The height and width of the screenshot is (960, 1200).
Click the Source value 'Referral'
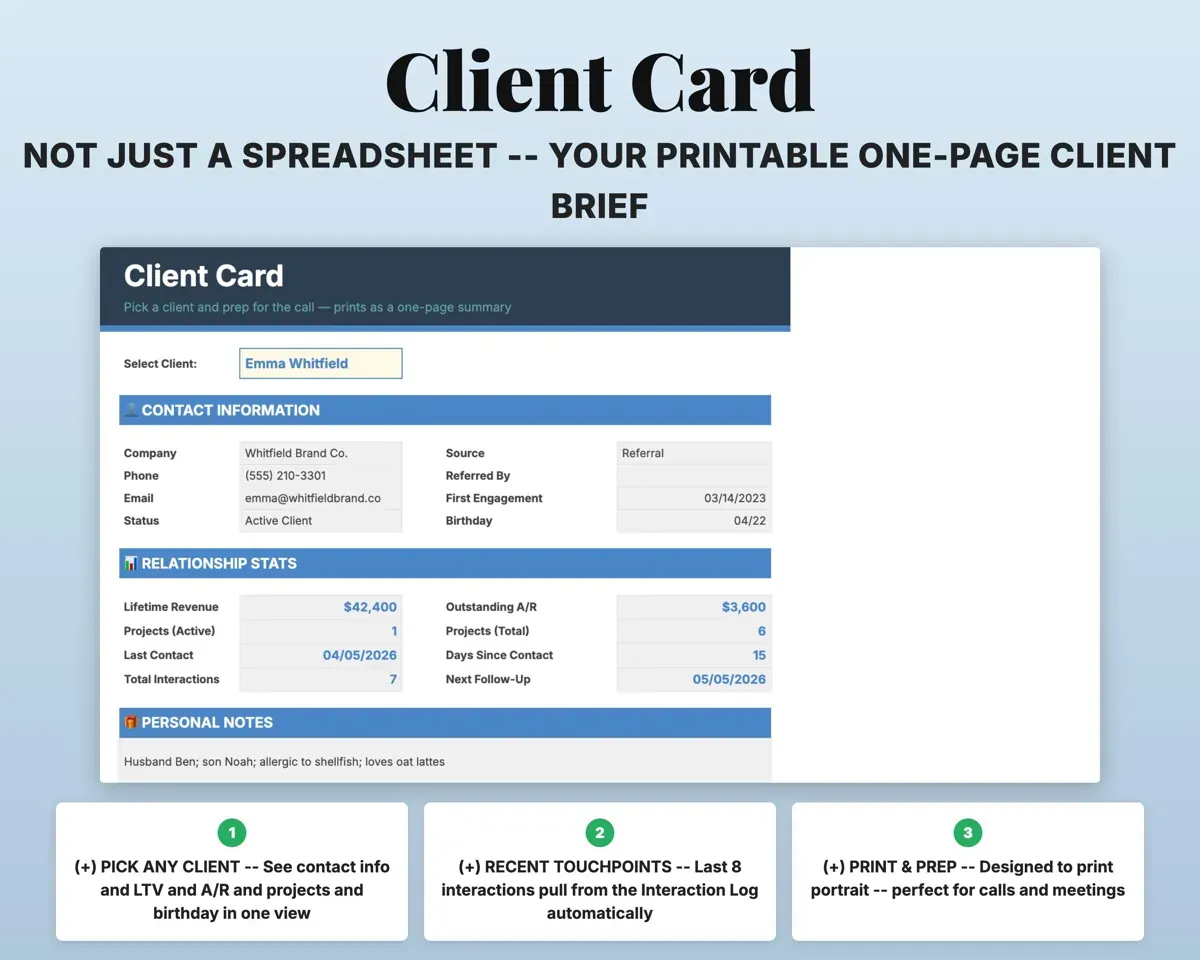pos(694,453)
